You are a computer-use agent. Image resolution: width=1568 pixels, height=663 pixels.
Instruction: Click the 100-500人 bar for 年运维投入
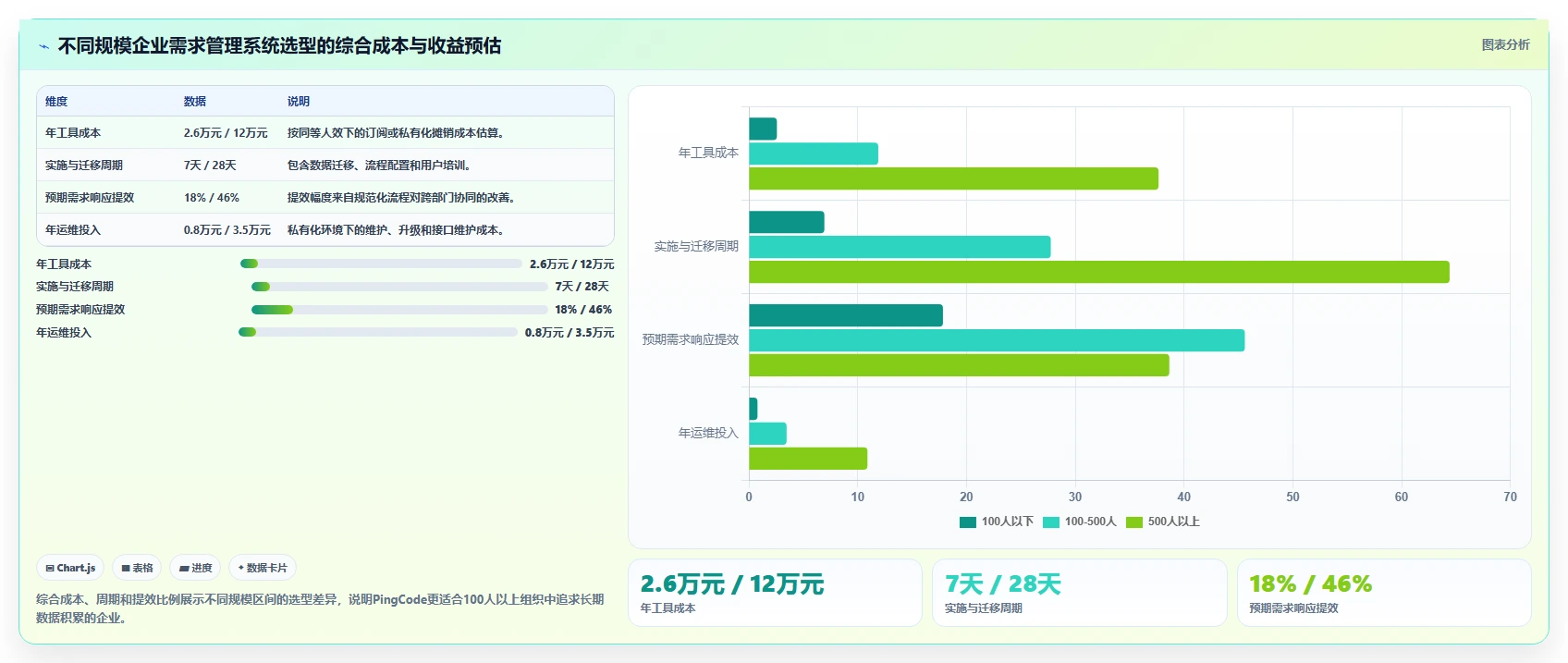pyautogui.click(x=767, y=434)
